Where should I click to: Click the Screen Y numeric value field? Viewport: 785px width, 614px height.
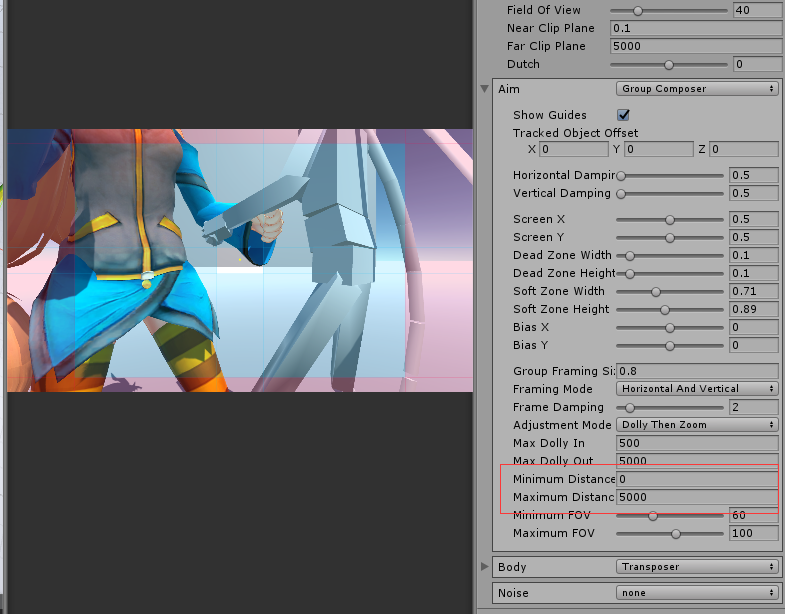(x=753, y=237)
